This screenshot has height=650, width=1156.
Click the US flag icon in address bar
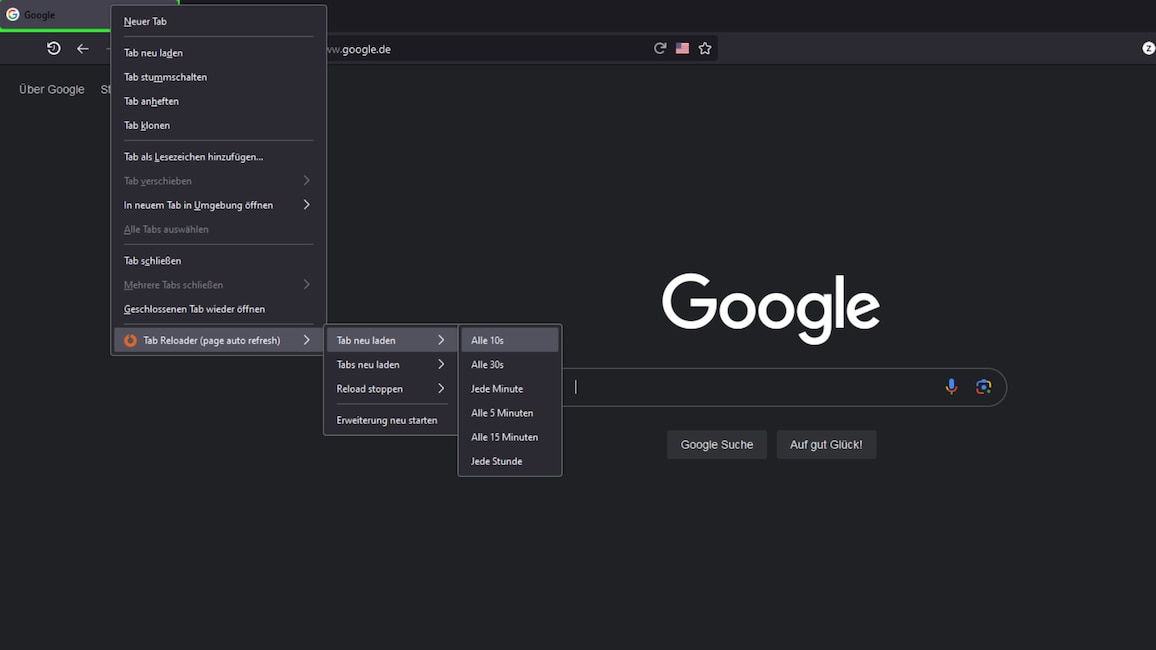coord(683,49)
